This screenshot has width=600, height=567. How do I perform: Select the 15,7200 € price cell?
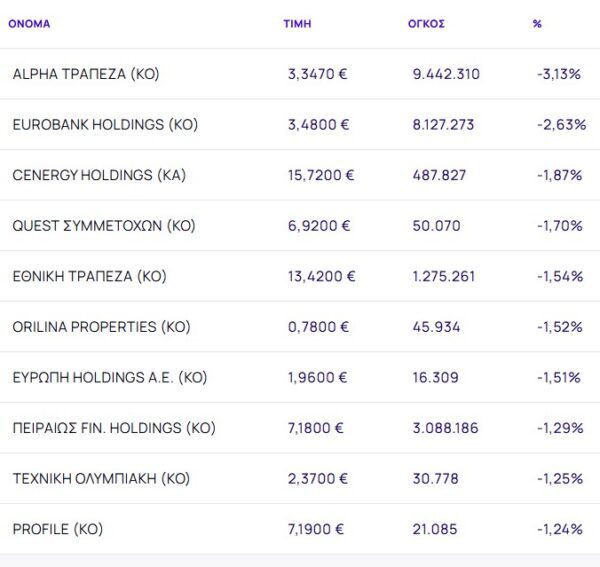click(321, 175)
